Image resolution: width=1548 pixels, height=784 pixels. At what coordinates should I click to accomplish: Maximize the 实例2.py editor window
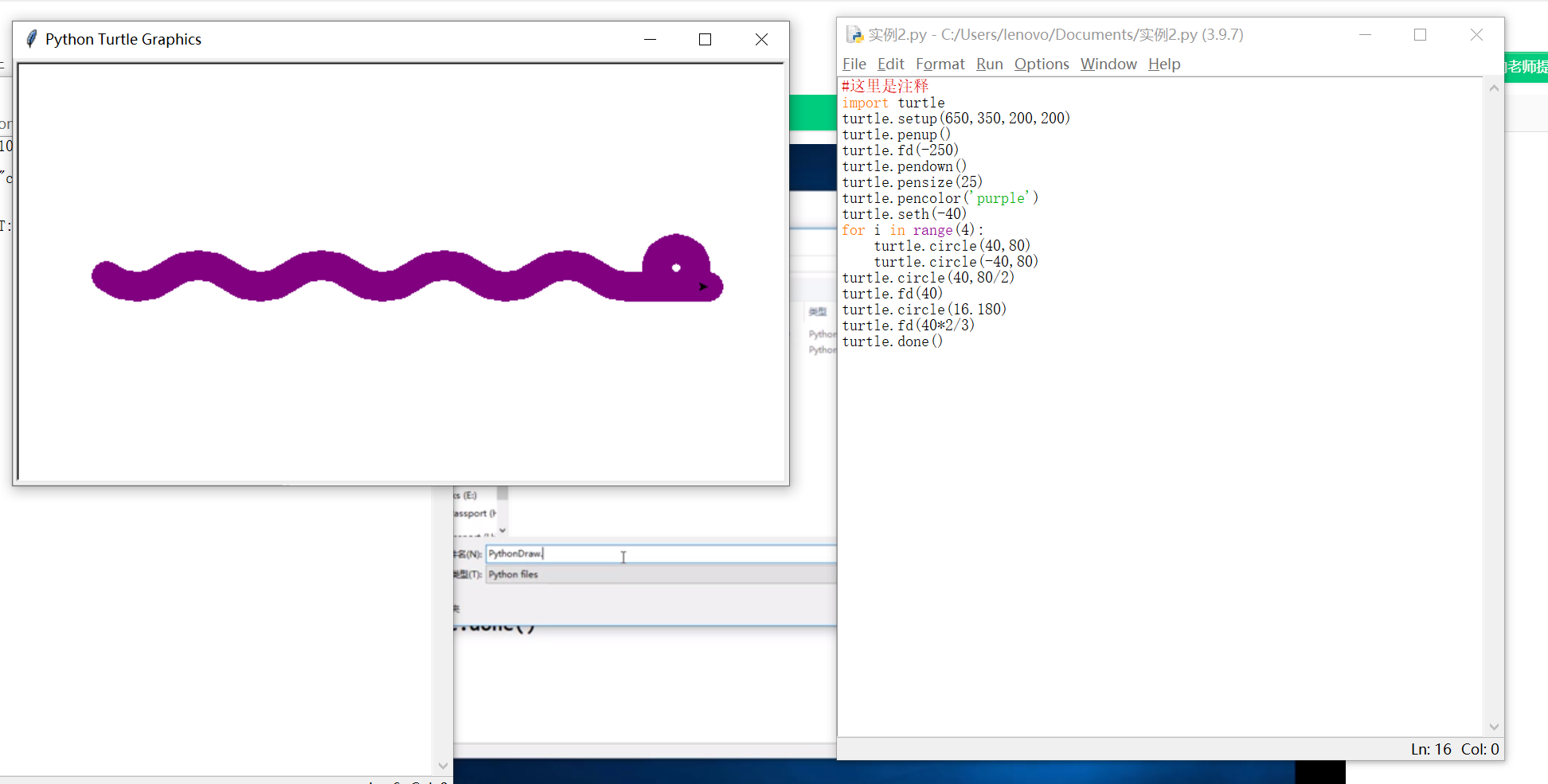click(x=1420, y=34)
